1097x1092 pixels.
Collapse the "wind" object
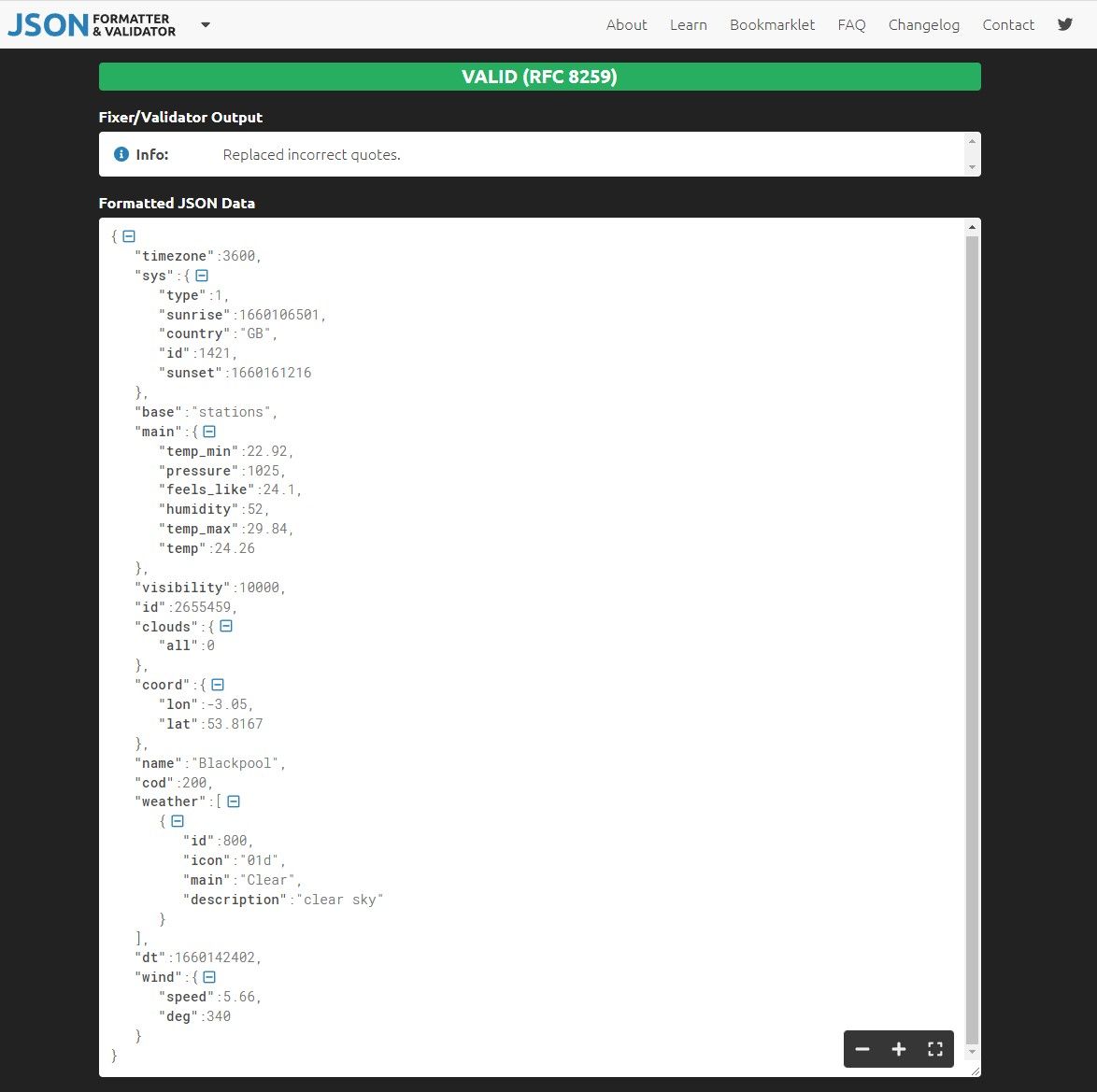(209, 976)
